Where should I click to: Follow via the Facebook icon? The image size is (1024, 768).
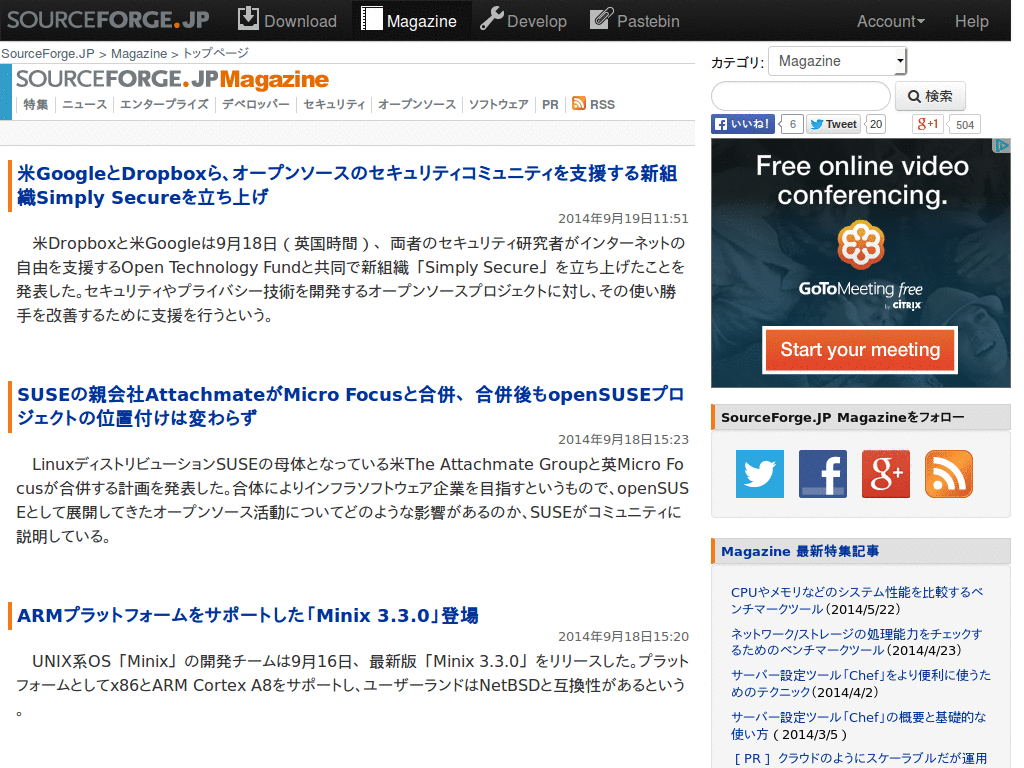(x=823, y=474)
